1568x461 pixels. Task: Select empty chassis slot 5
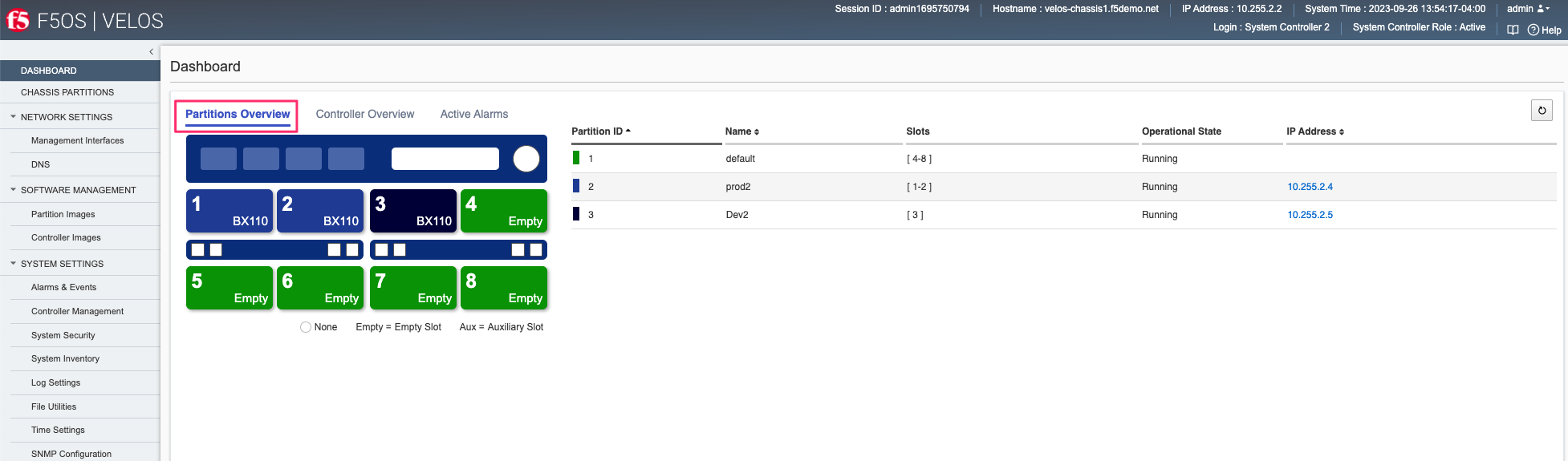click(x=230, y=288)
